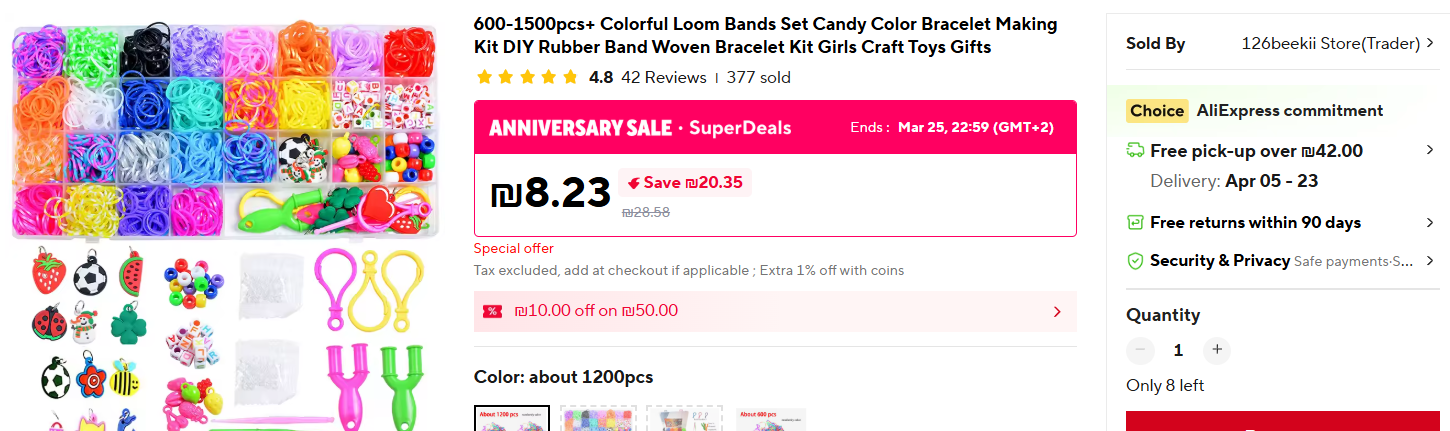The width and height of the screenshot is (1450, 431).
Task: Decrease quantity with the minus button
Action: point(1140,350)
